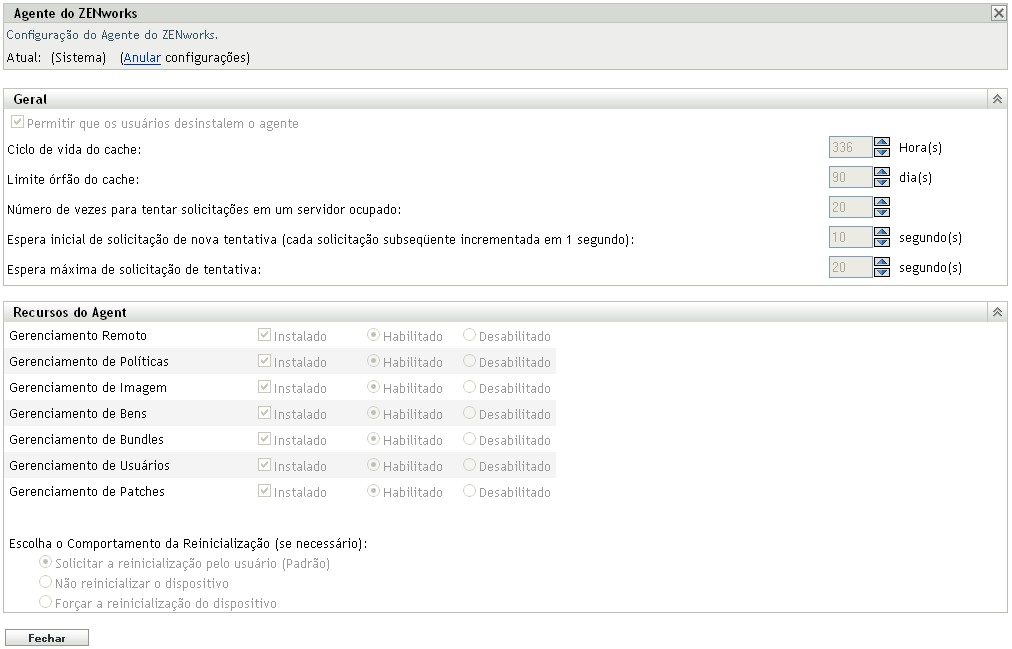Image resolution: width=1012 pixels, height=649 pixels.
Task: Decrease maximum retry wait seconds
Action: [882, 272]
